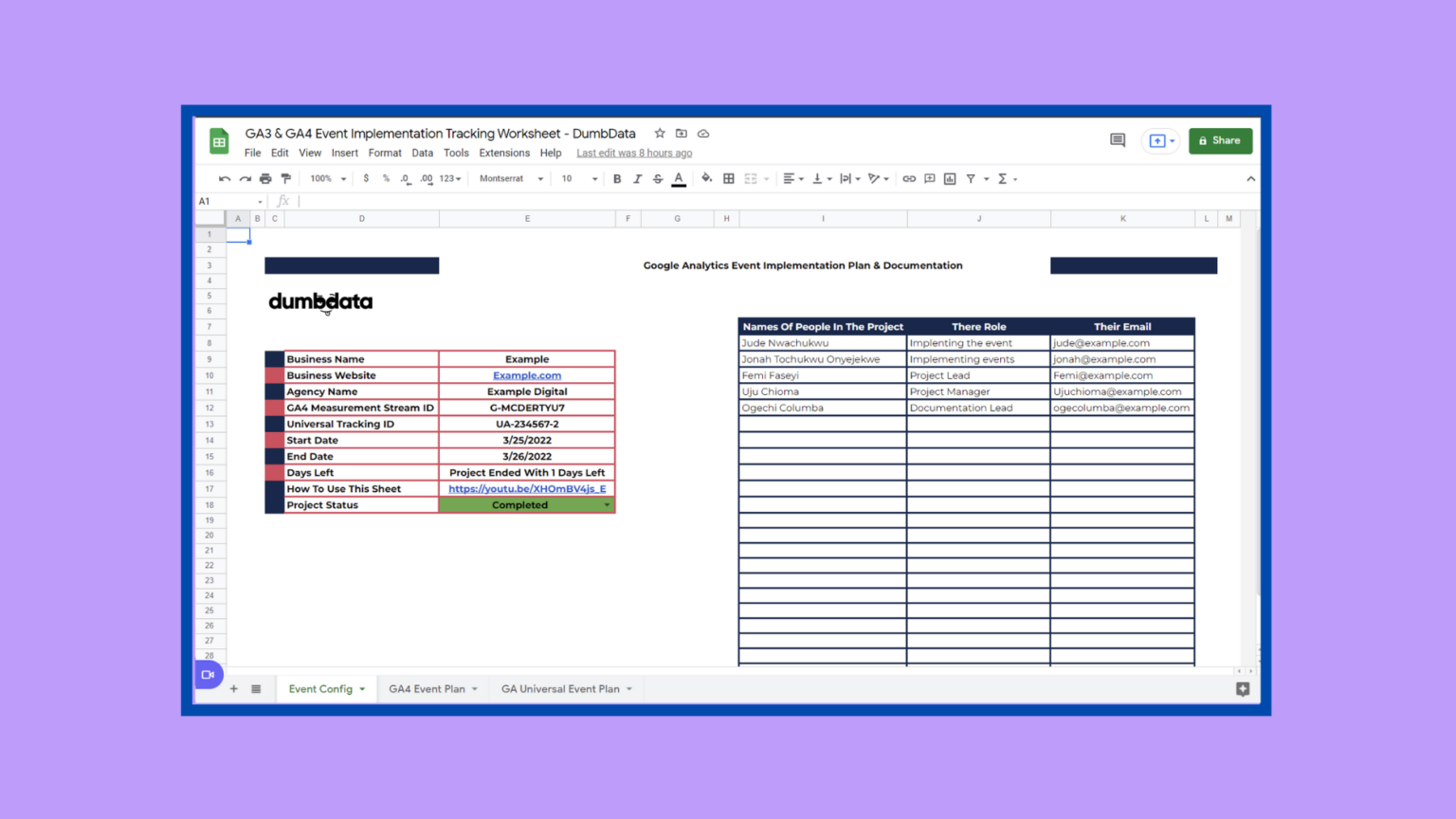Switch to the GA4 Event Plan sheet

[426, 689]
